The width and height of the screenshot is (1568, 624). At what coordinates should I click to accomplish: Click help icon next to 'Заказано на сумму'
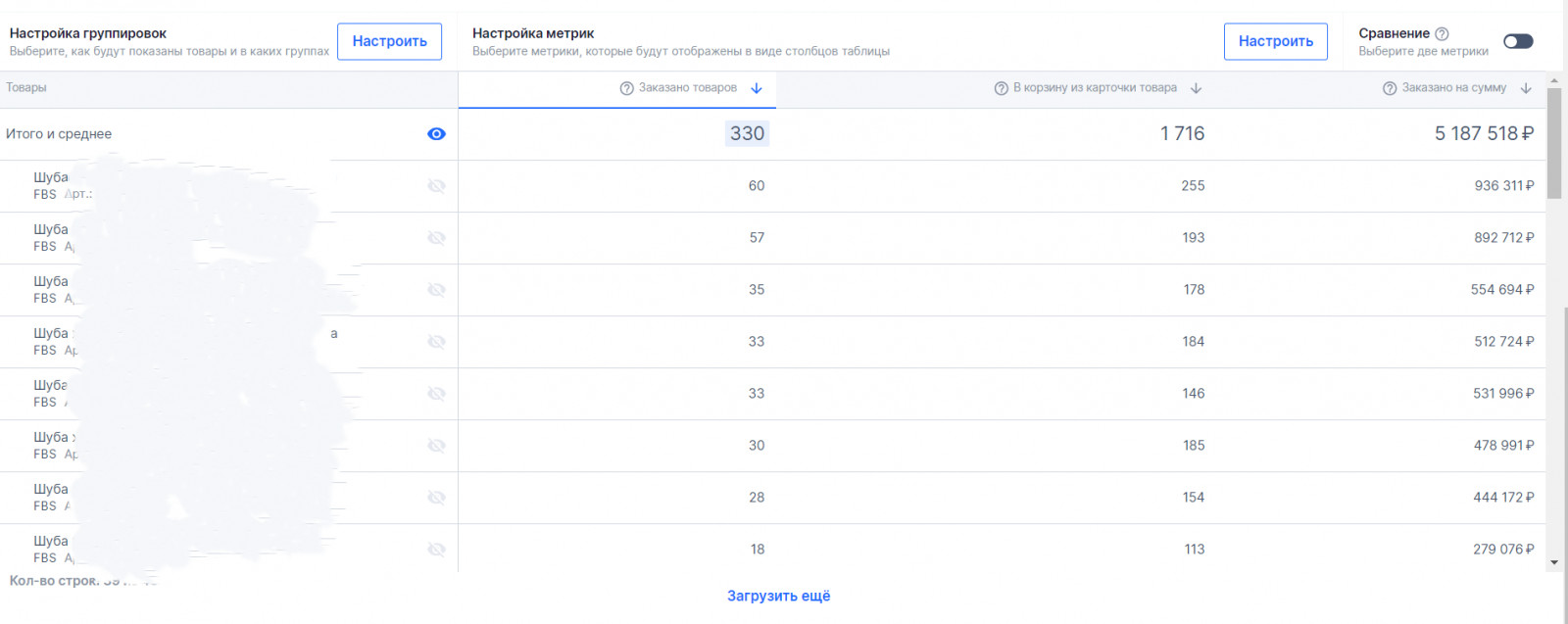(x=1390, y=88)
